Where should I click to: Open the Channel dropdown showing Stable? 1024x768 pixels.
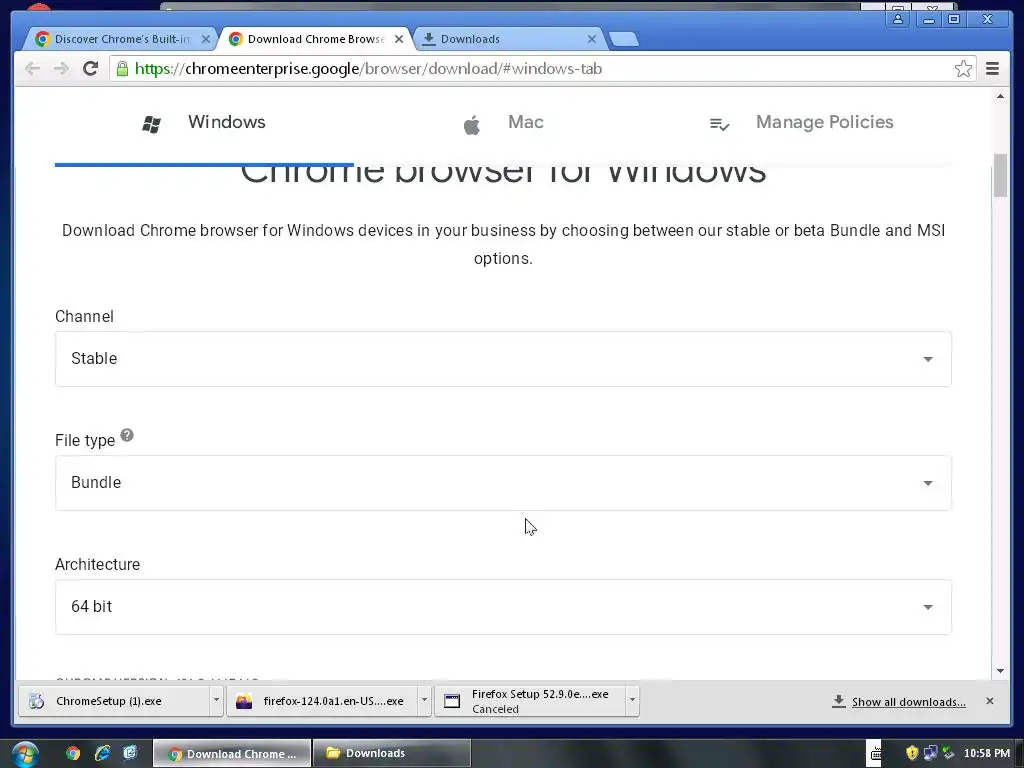point(503,359)
